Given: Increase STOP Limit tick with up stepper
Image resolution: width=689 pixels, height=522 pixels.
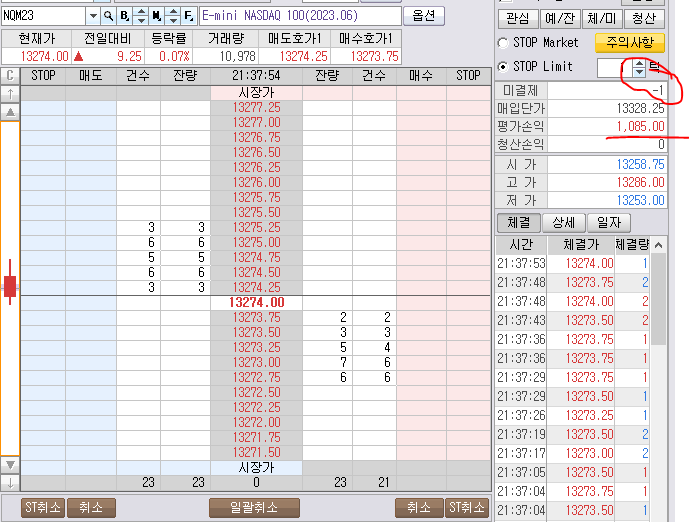Looking at the screenshot, I should pos(639,63).
